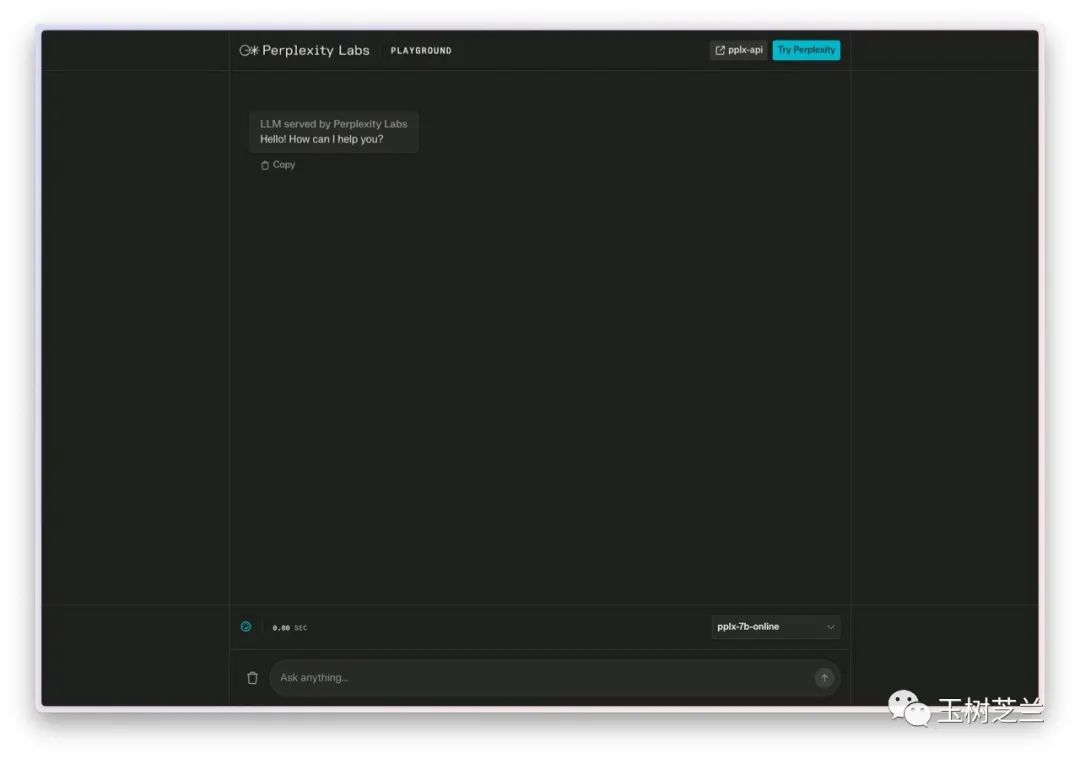Click the 0.00 SEC timing readout
The height and width of the screenshot is (759, 1080).
click(x=289, y=627)
